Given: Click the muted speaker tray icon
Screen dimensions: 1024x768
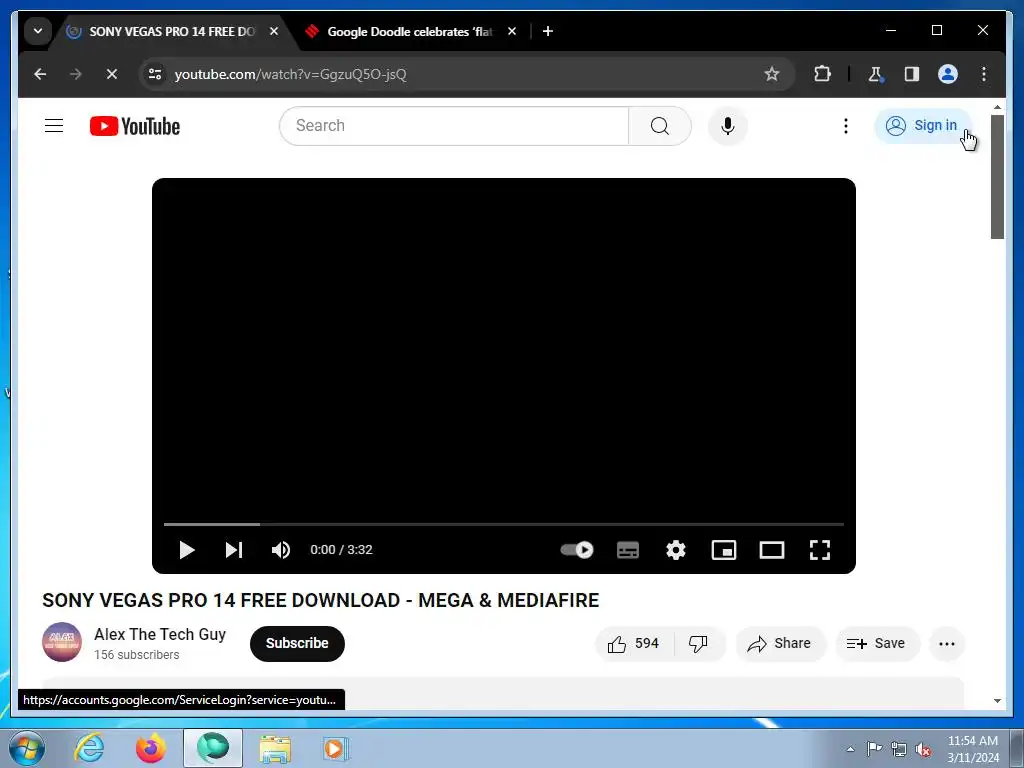Looking at the screenshot, I should [923, 749].
